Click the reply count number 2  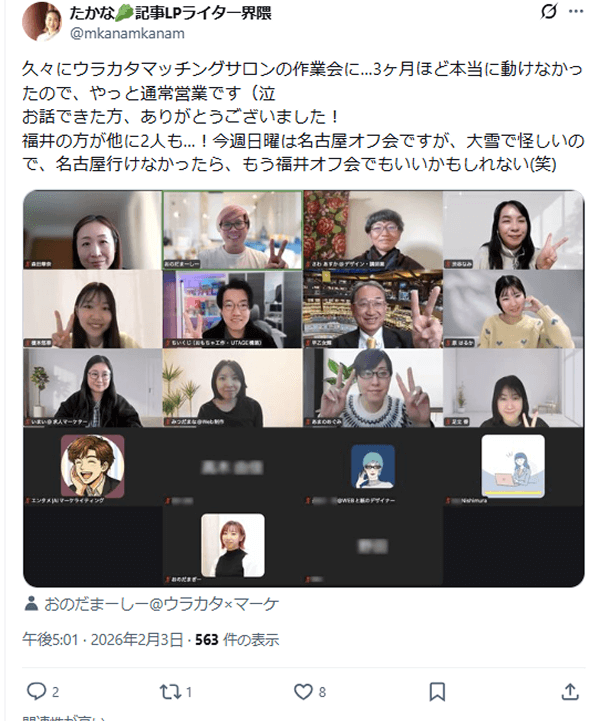pyautogui.click(x=55, y=692)
